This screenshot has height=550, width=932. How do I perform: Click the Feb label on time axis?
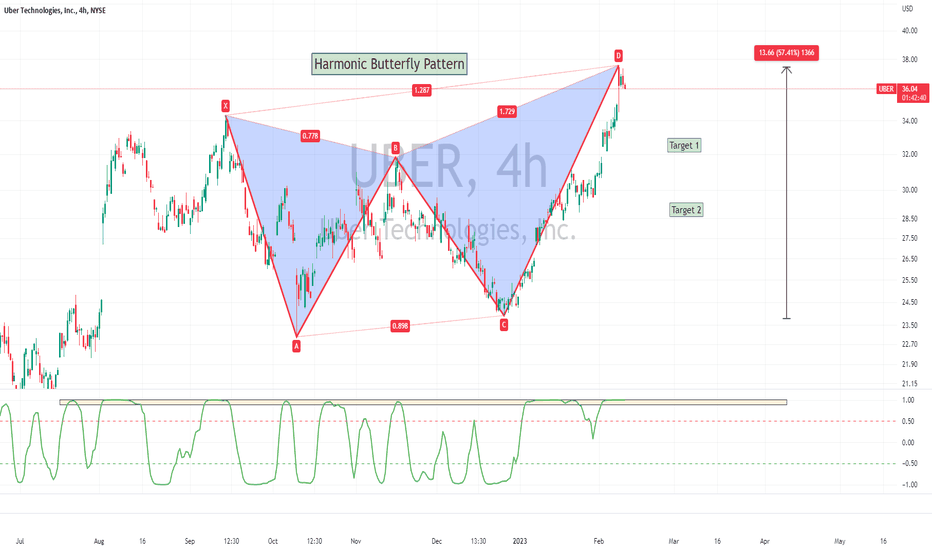click(x=599, y=541)
